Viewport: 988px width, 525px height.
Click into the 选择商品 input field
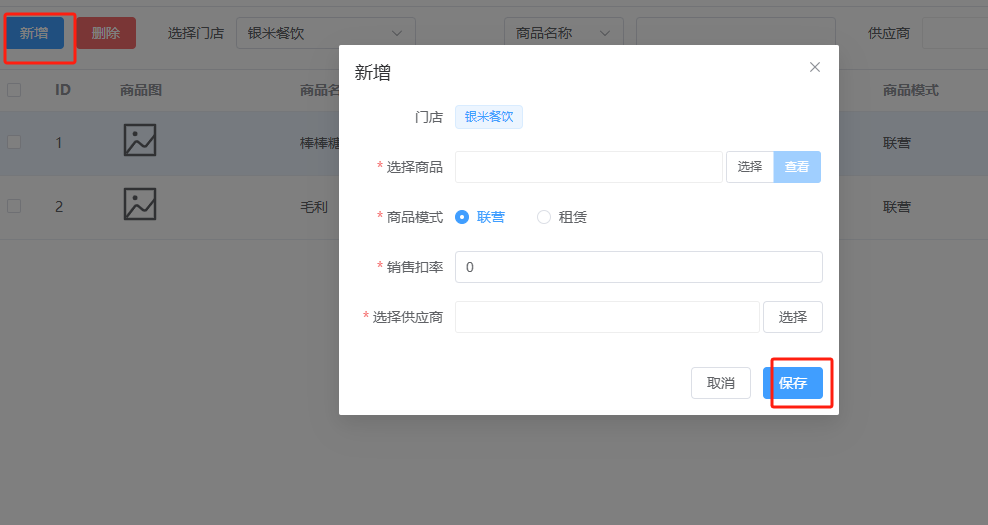588,167
